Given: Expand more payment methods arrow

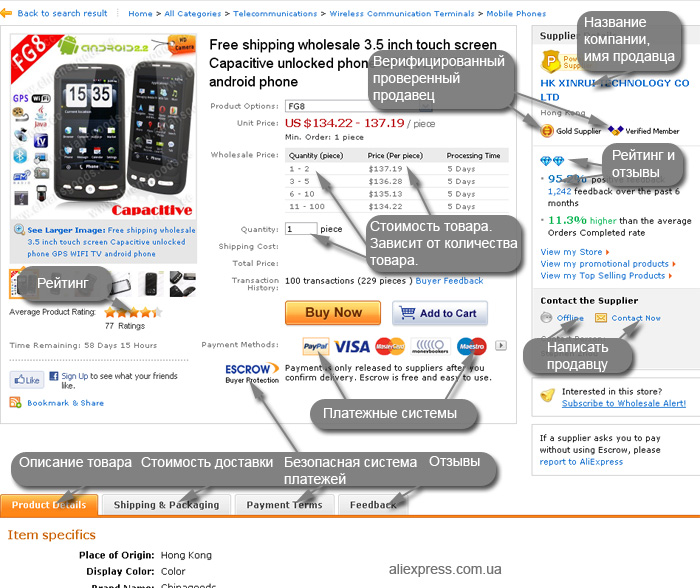Looking at the screenshot, I should click(x=501, y=345).
